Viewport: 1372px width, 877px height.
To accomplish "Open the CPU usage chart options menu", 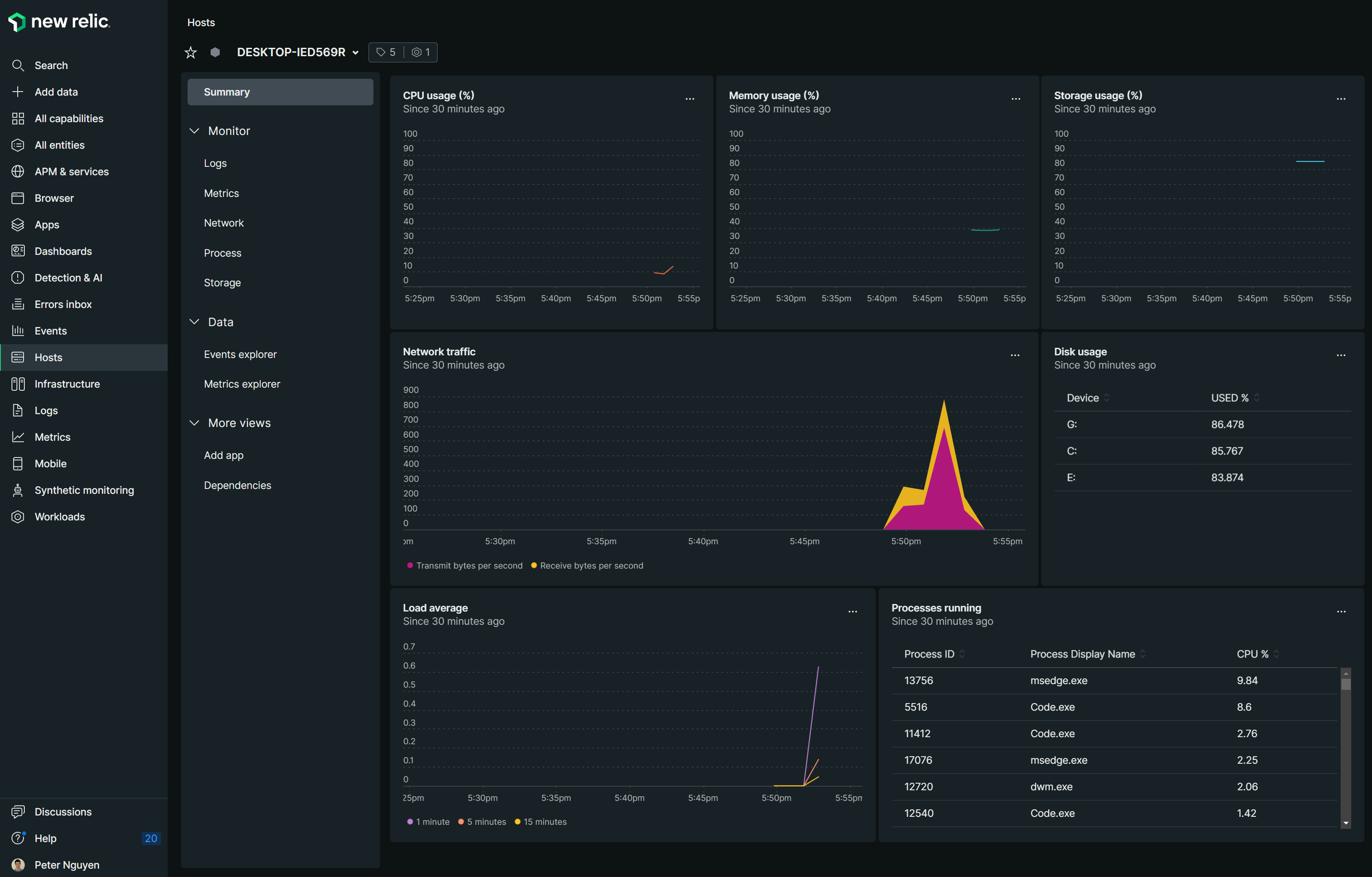I will (x=689, y=99).
